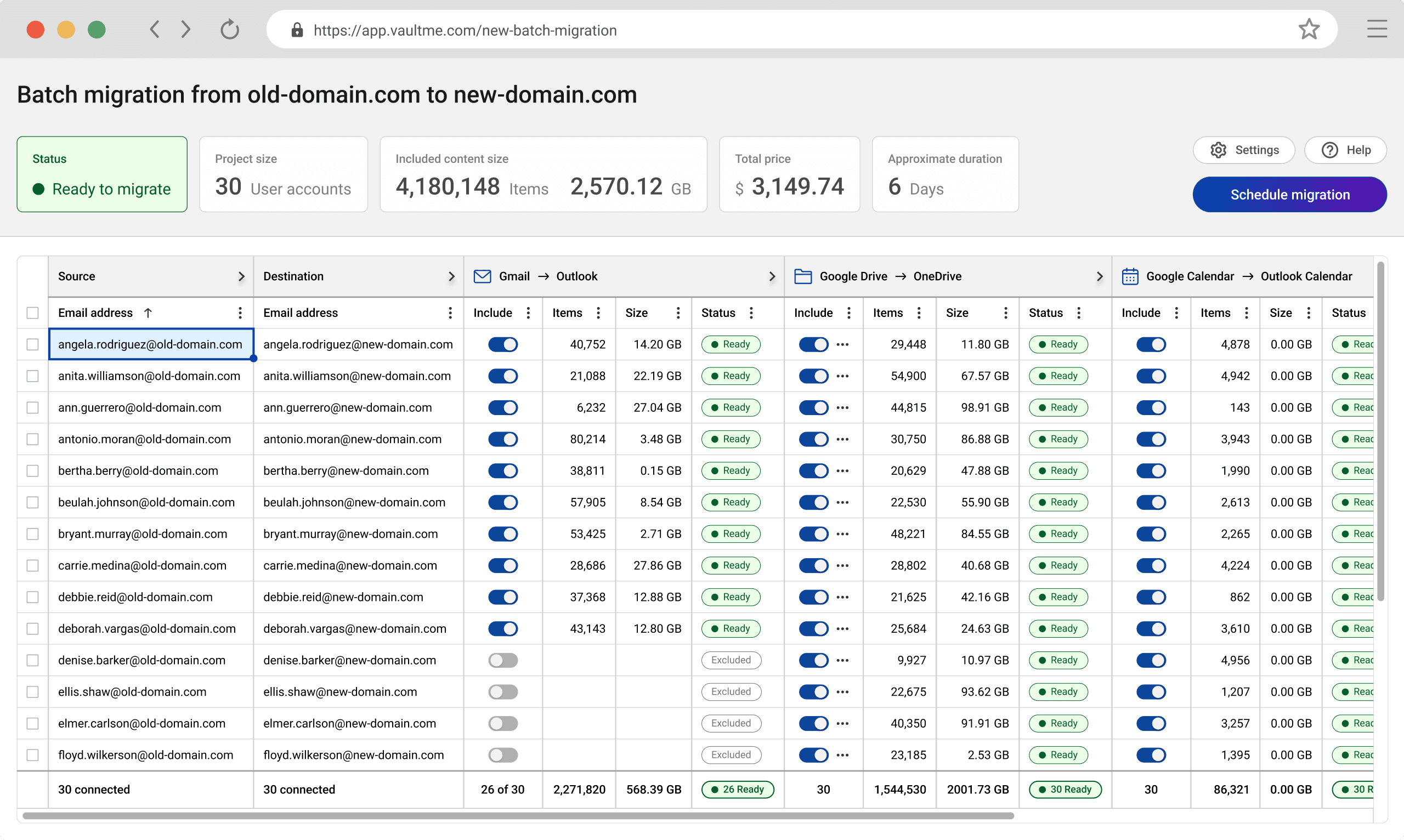1404x840 pixels.
Task: Select checkbox for anita.williamson row
Action: (33, 376)
